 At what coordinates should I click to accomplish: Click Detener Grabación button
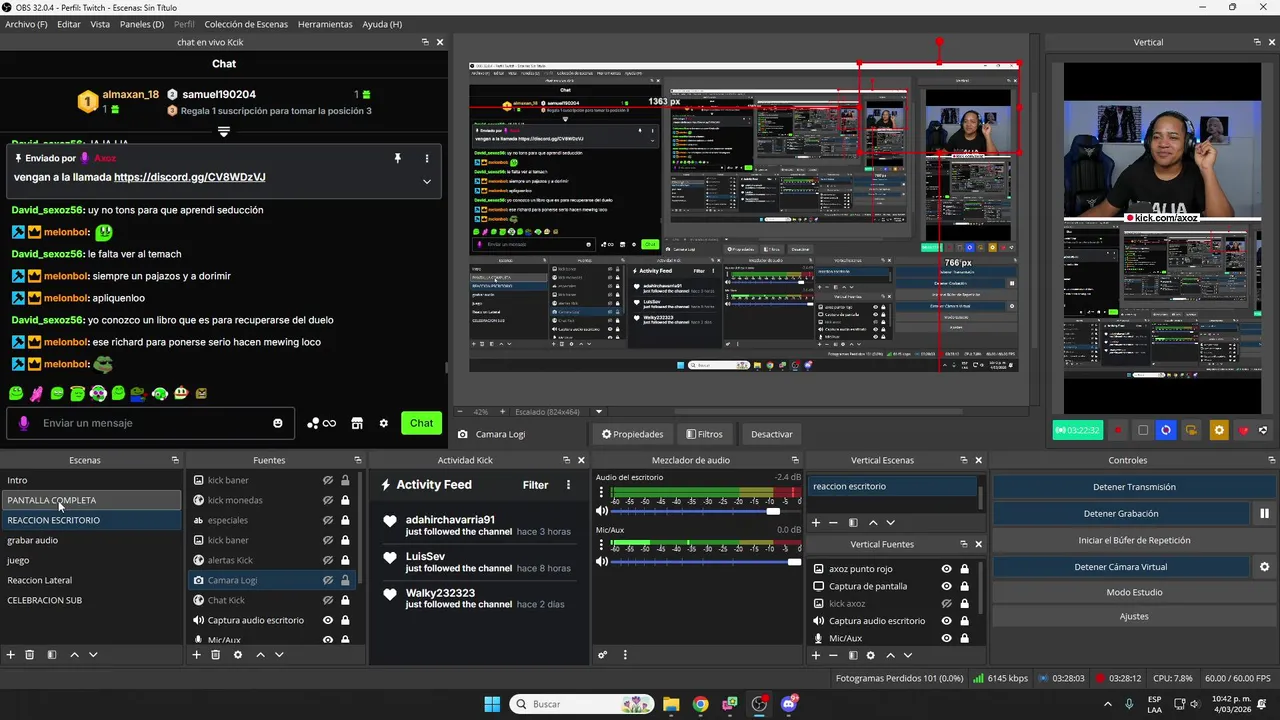click(x=1121, y=514)
